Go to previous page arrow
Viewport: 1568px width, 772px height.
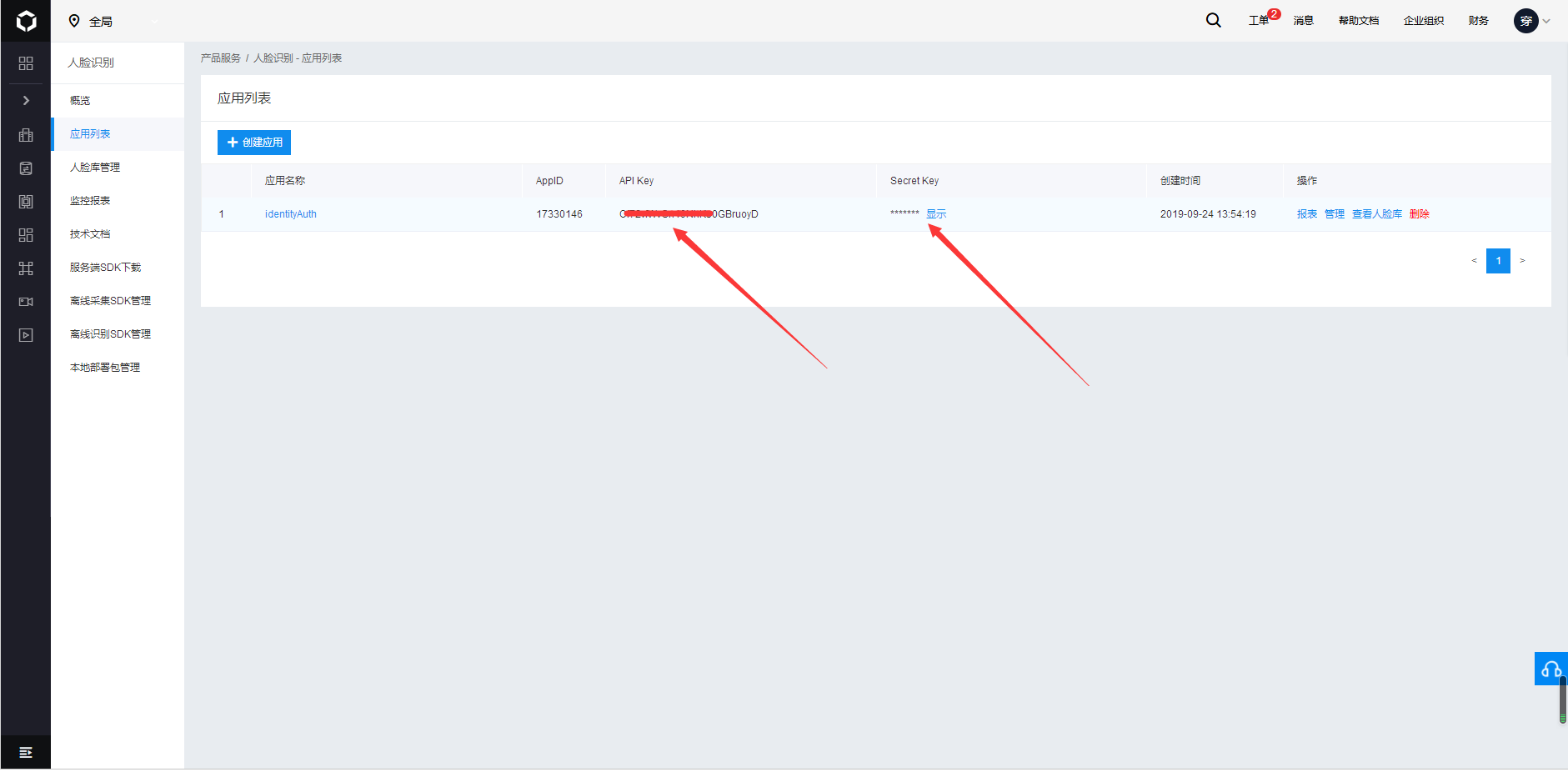(1474, 261)
